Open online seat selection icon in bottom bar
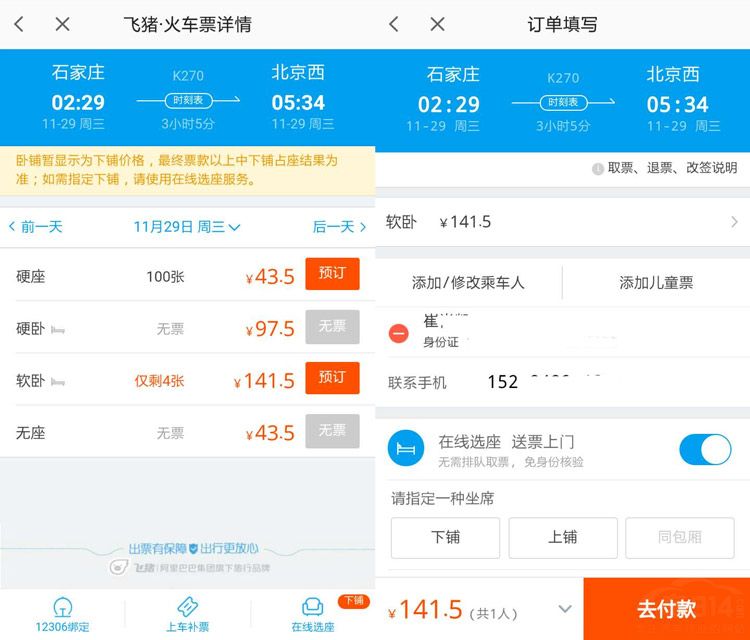Screen dimensions: 750x640 (x=312, y=612)
